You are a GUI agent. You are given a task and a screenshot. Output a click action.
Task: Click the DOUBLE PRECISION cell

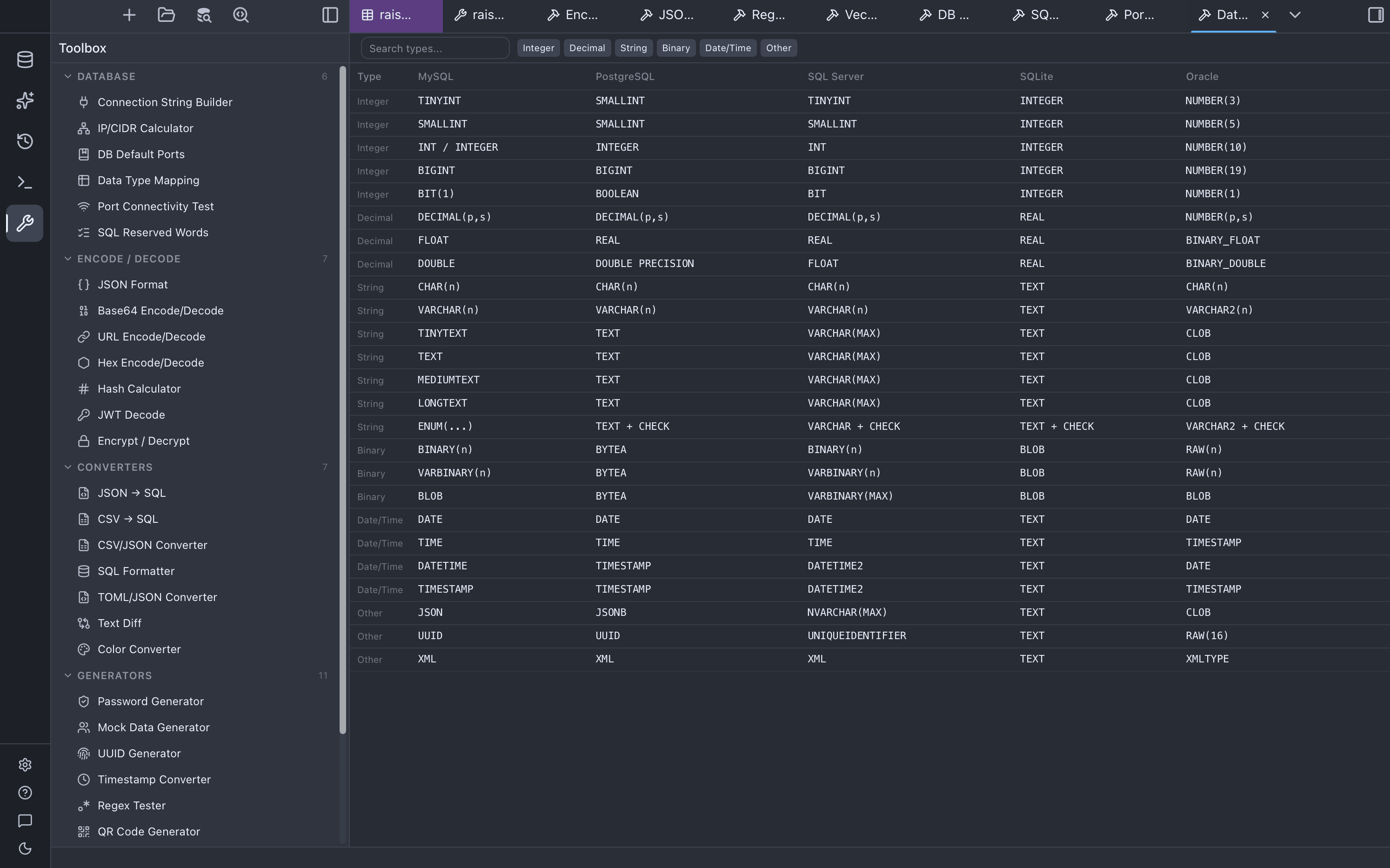[645, 263]
